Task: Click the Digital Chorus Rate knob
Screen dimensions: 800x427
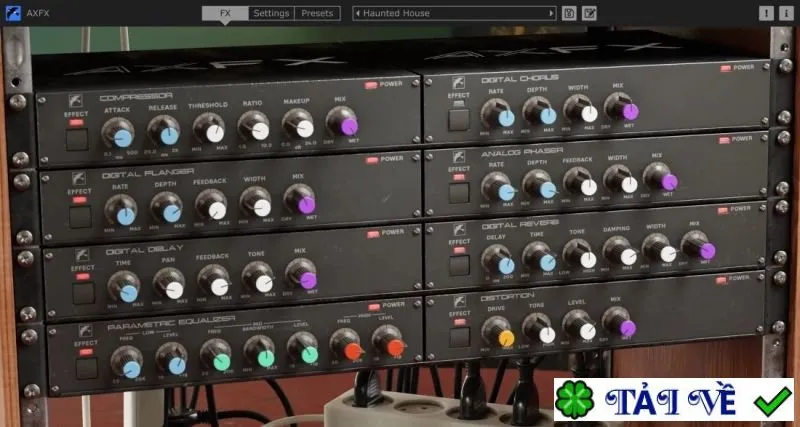Action: coord(497,113)
